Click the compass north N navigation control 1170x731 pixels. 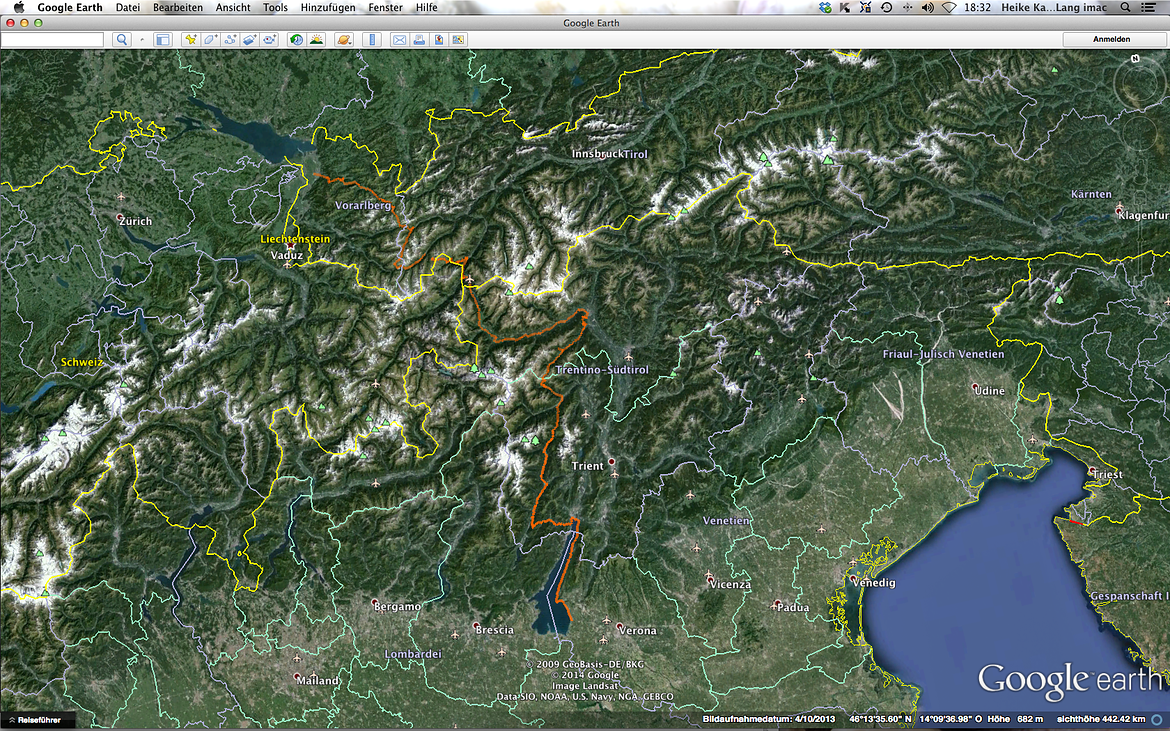coord(1135,58)
